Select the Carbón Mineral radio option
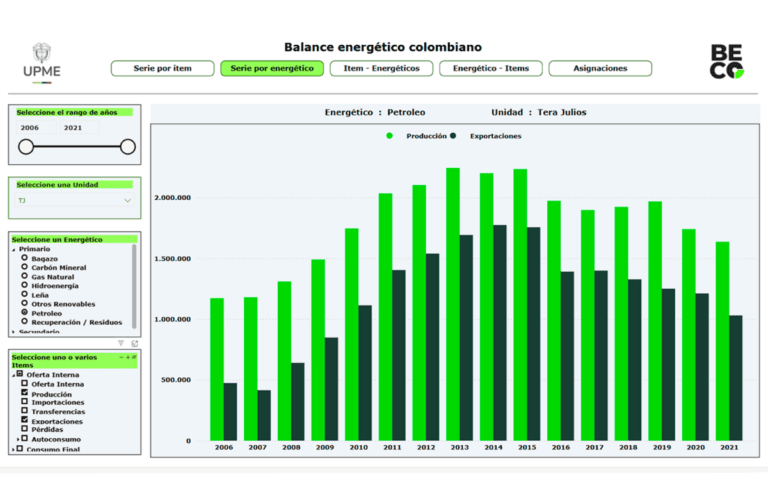This screenshot has height=483, width=768. tap(24, 267)
